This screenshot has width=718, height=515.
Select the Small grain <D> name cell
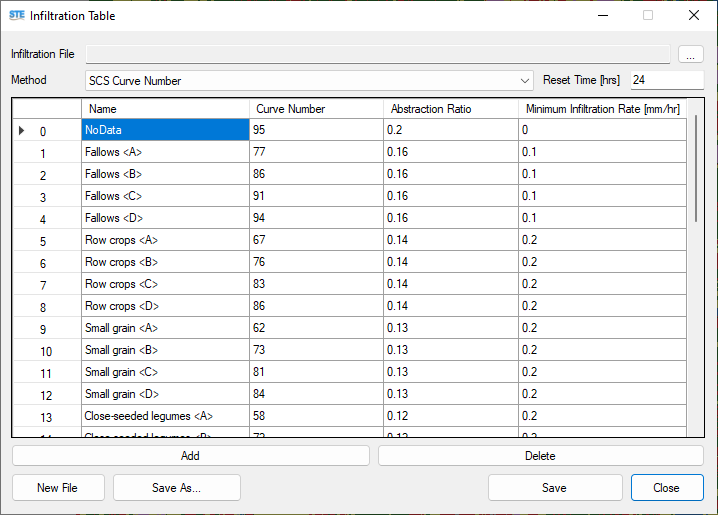point(165,393)
